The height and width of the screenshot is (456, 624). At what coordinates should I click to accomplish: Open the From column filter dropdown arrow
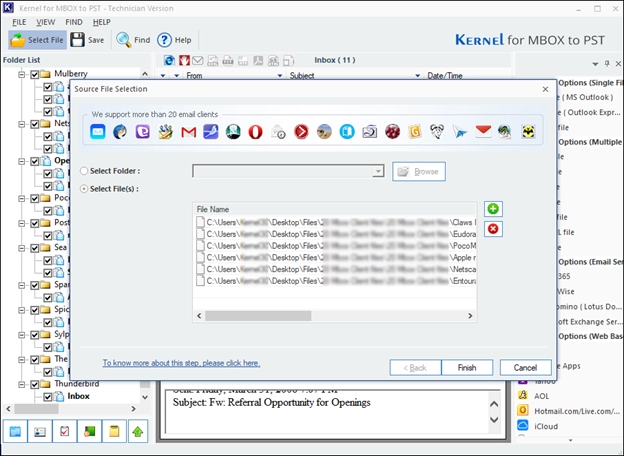coord(280,76)
